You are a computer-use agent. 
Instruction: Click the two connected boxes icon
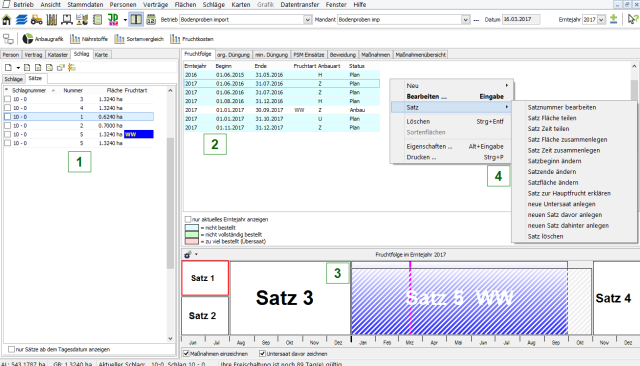point(8,39)
